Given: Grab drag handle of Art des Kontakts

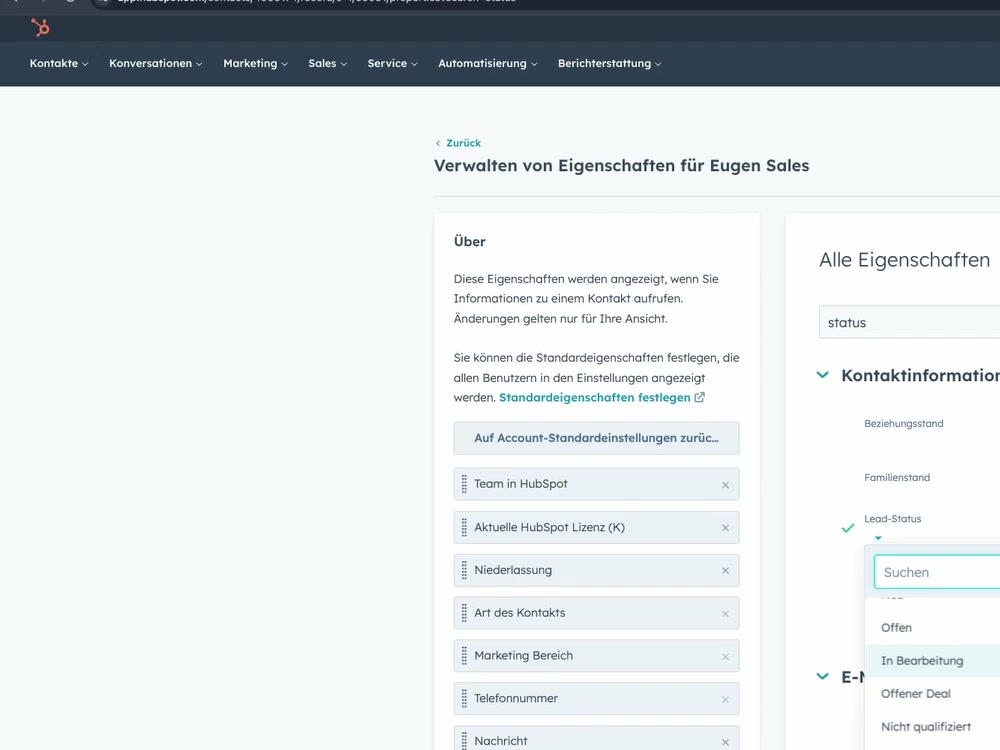Looking at the screenshot, I should (x=464, y=613).
